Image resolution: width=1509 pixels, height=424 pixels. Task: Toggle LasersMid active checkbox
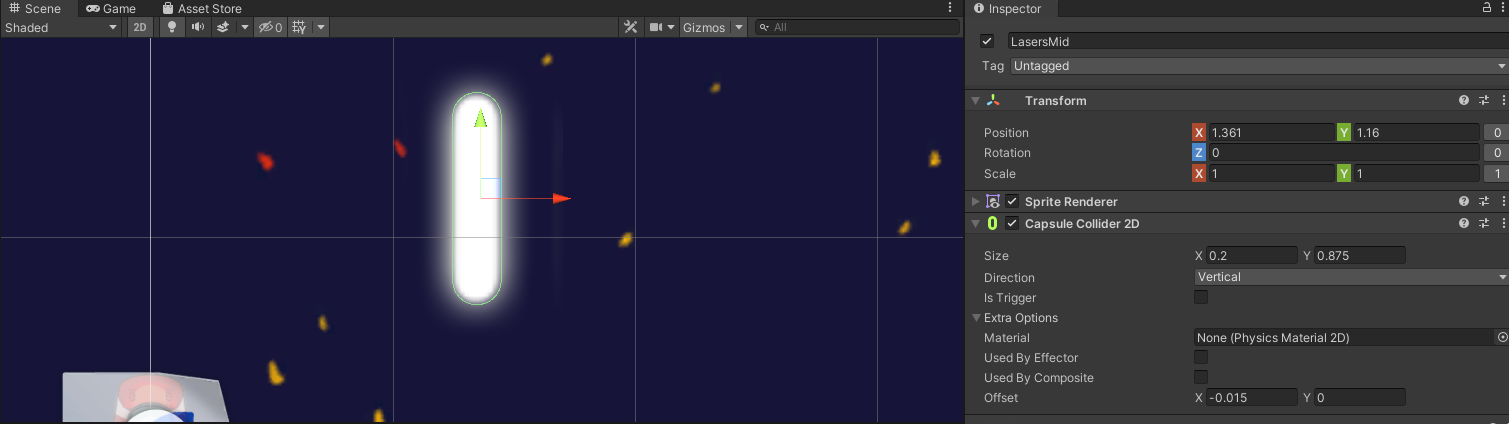[987, 41]
